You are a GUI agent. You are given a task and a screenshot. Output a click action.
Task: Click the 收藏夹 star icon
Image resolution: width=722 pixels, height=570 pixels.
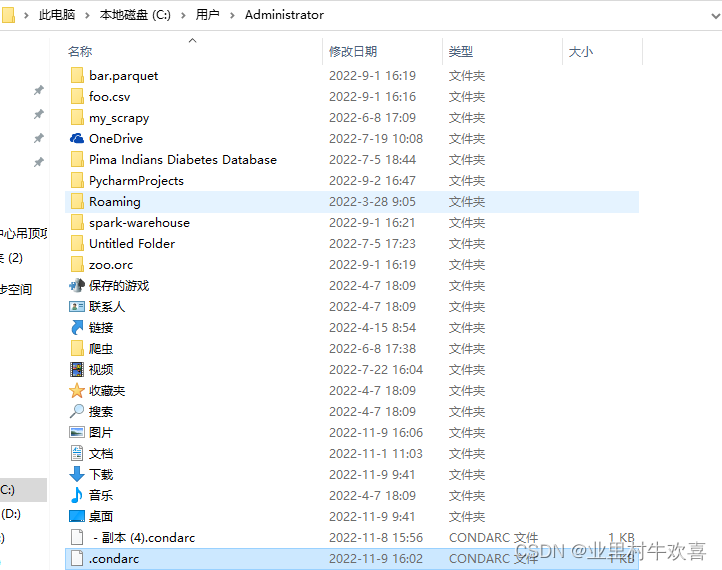[x=77, y=391]
